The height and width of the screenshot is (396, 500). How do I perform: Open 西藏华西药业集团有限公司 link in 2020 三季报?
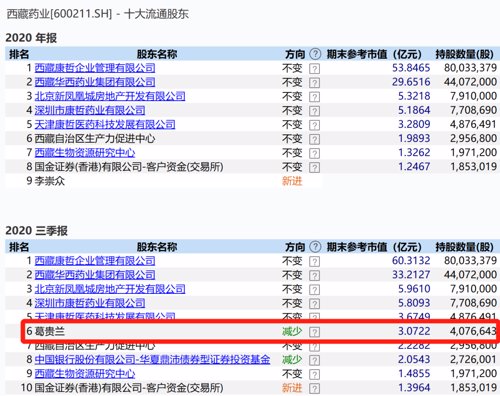(x=95, y=275)
